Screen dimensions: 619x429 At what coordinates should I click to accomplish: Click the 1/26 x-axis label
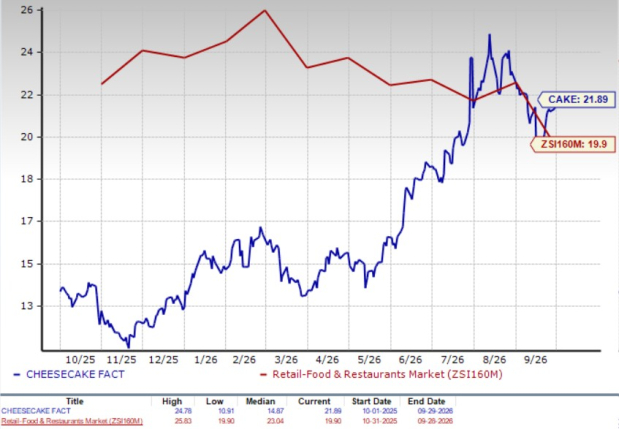[x=206, y=360]
